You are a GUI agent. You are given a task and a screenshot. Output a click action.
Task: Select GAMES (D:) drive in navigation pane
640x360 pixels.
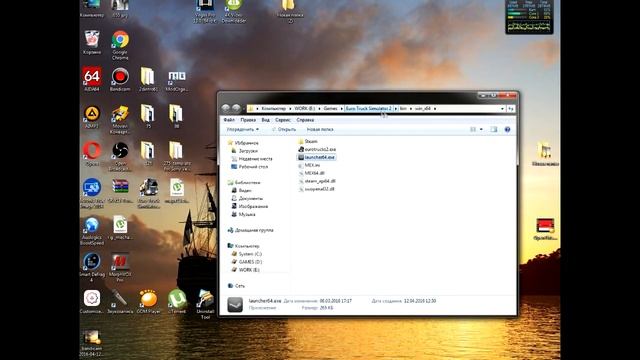[x=247, y=262]
